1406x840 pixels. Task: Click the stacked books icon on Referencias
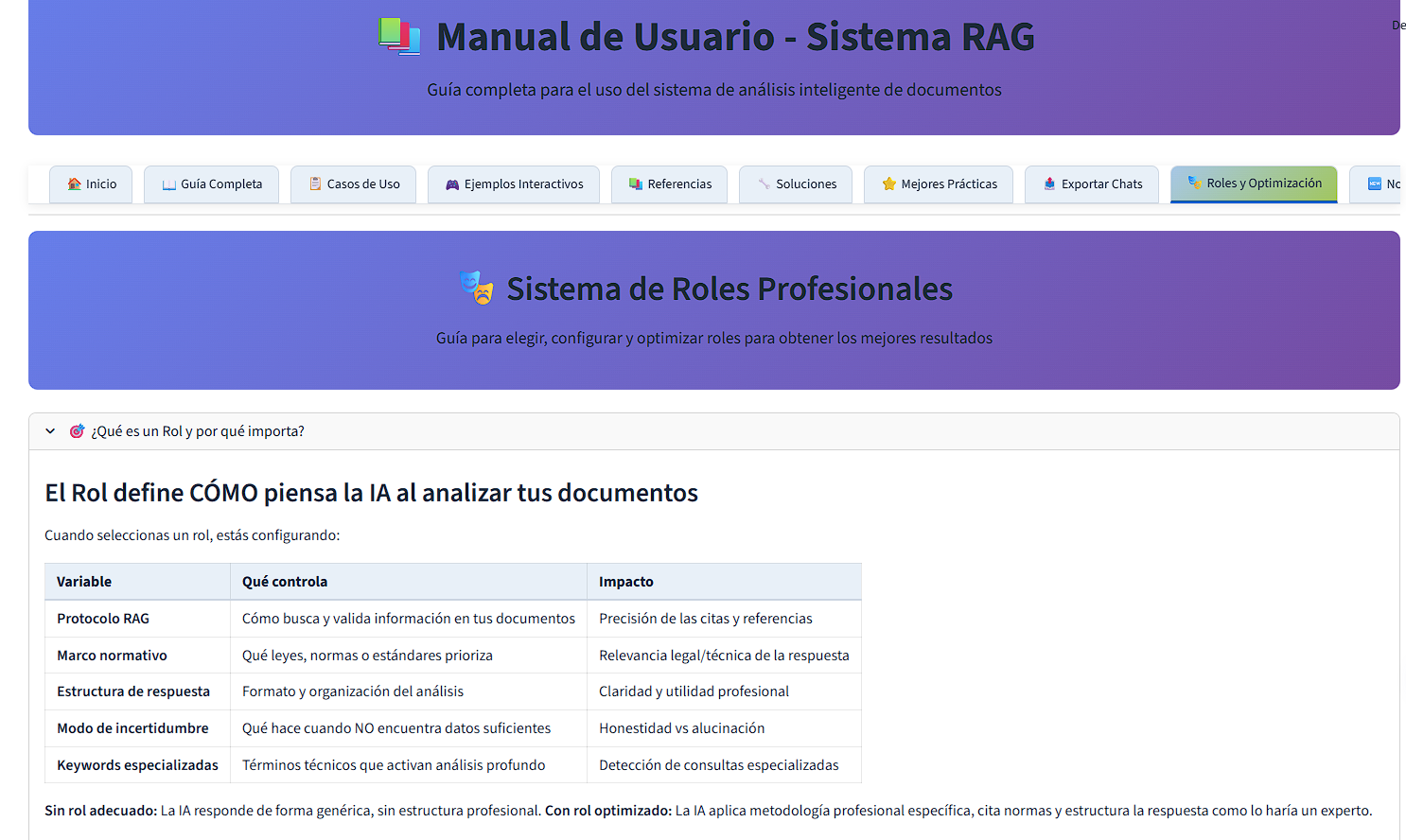636,184
